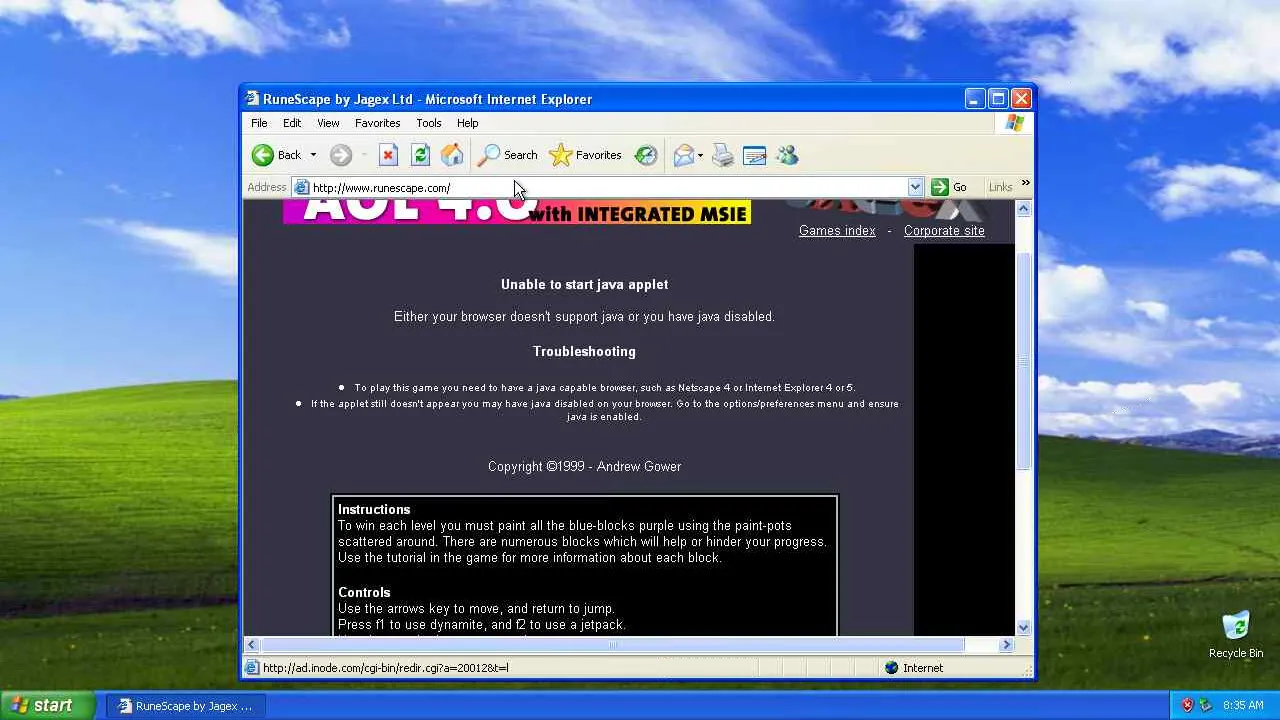
Task: Click the AOL 4.0 banner advertisement
Action: (517, 212)
